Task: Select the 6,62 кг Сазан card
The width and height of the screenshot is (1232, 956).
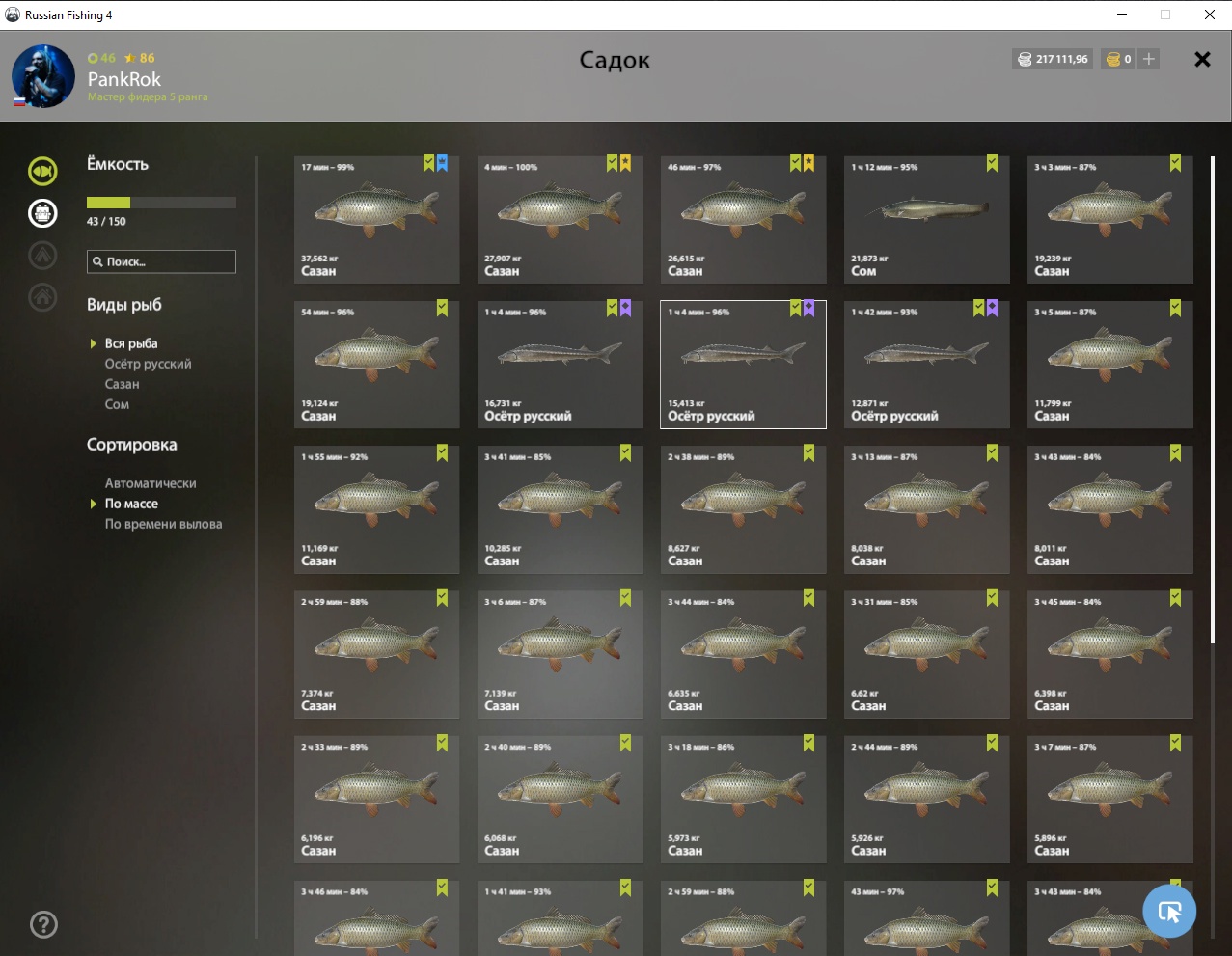Action: [926, 654]
